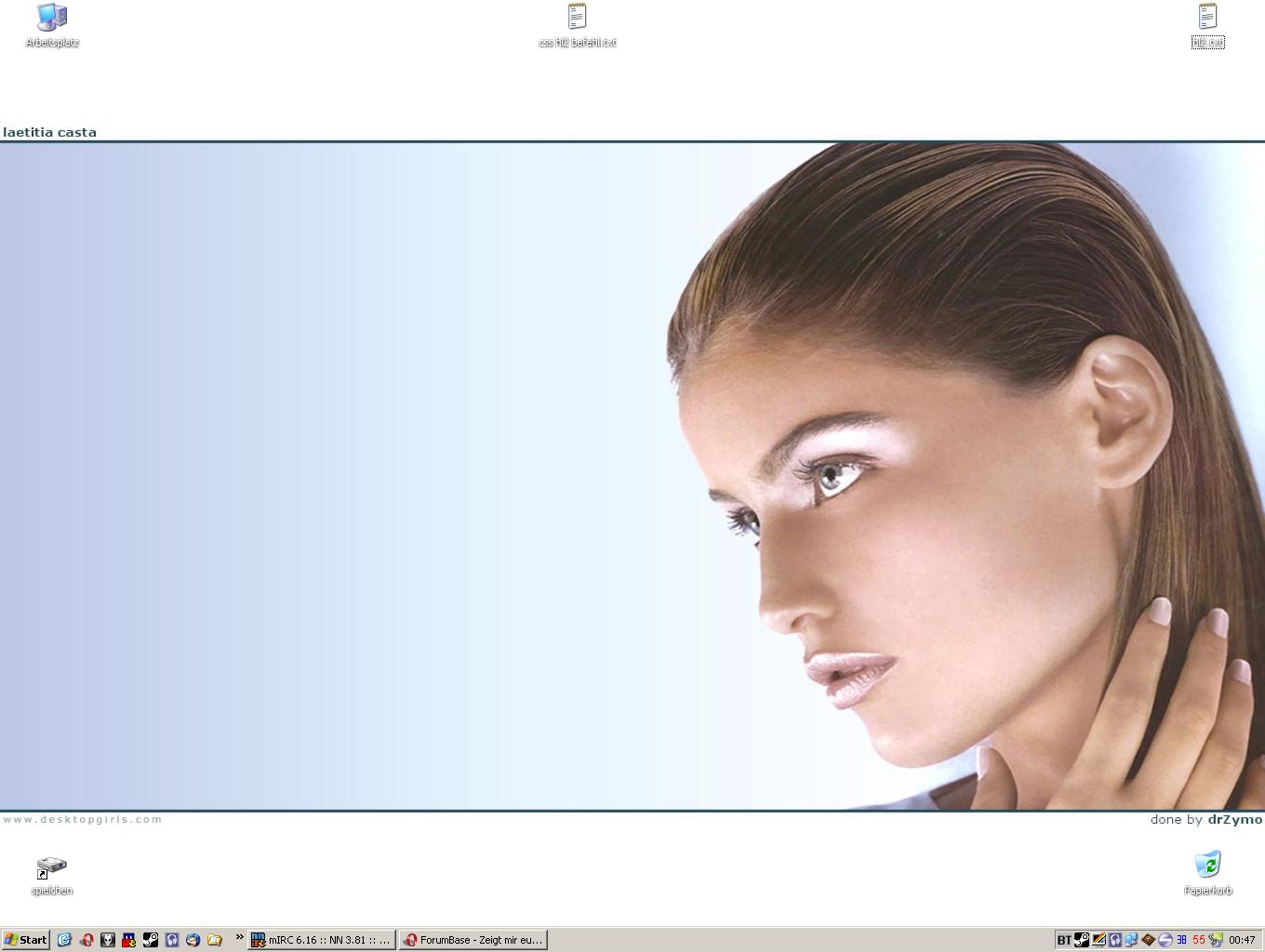
Task: Open the folder icon in quick launch
Action: click(x=215, y=940)
